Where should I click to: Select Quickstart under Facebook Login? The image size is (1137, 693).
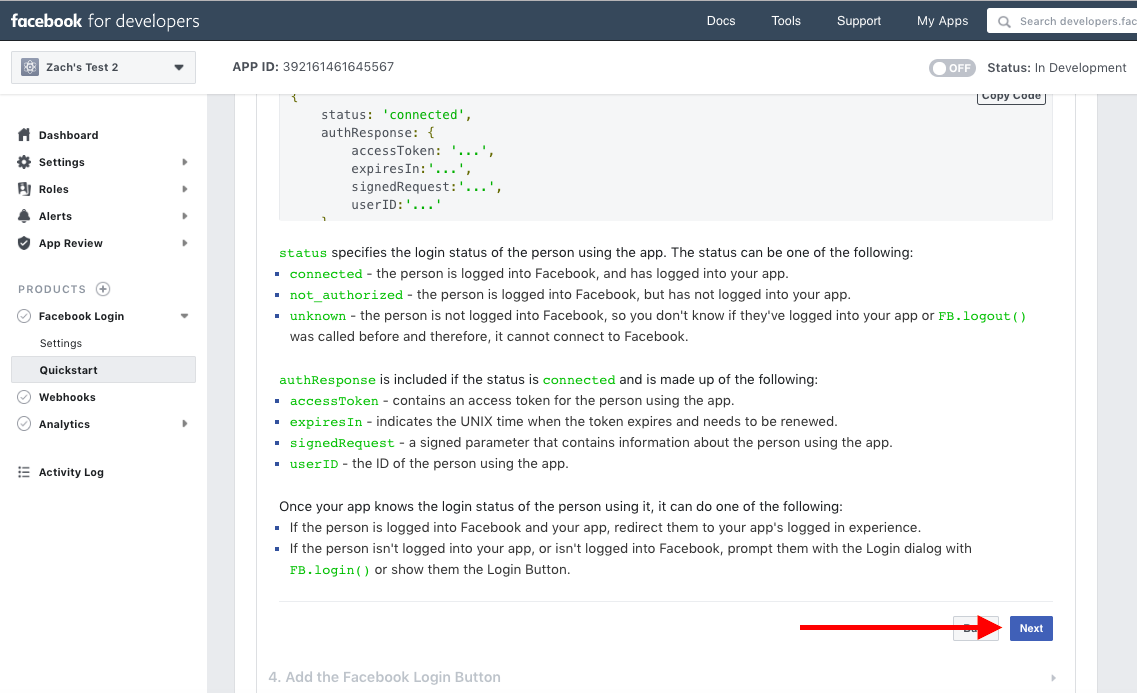[104, 370]
